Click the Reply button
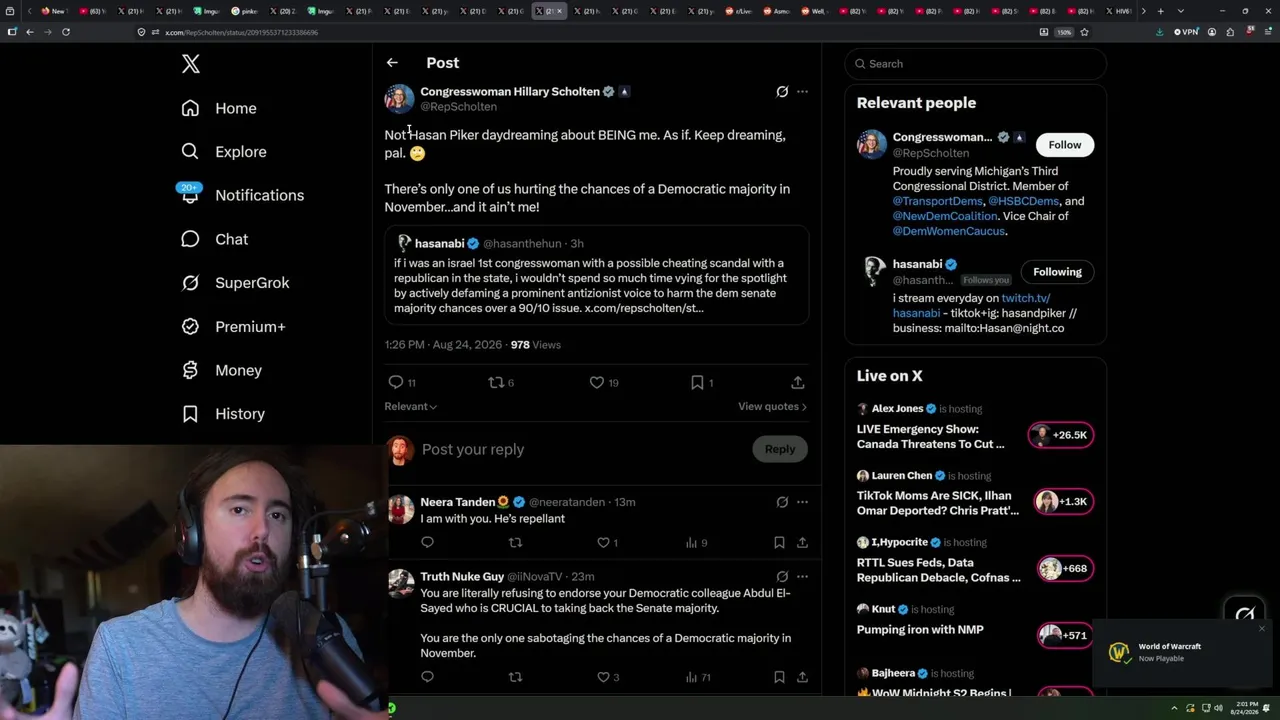The height and width of the screenshot is (720, 1280). coord(780,449)
